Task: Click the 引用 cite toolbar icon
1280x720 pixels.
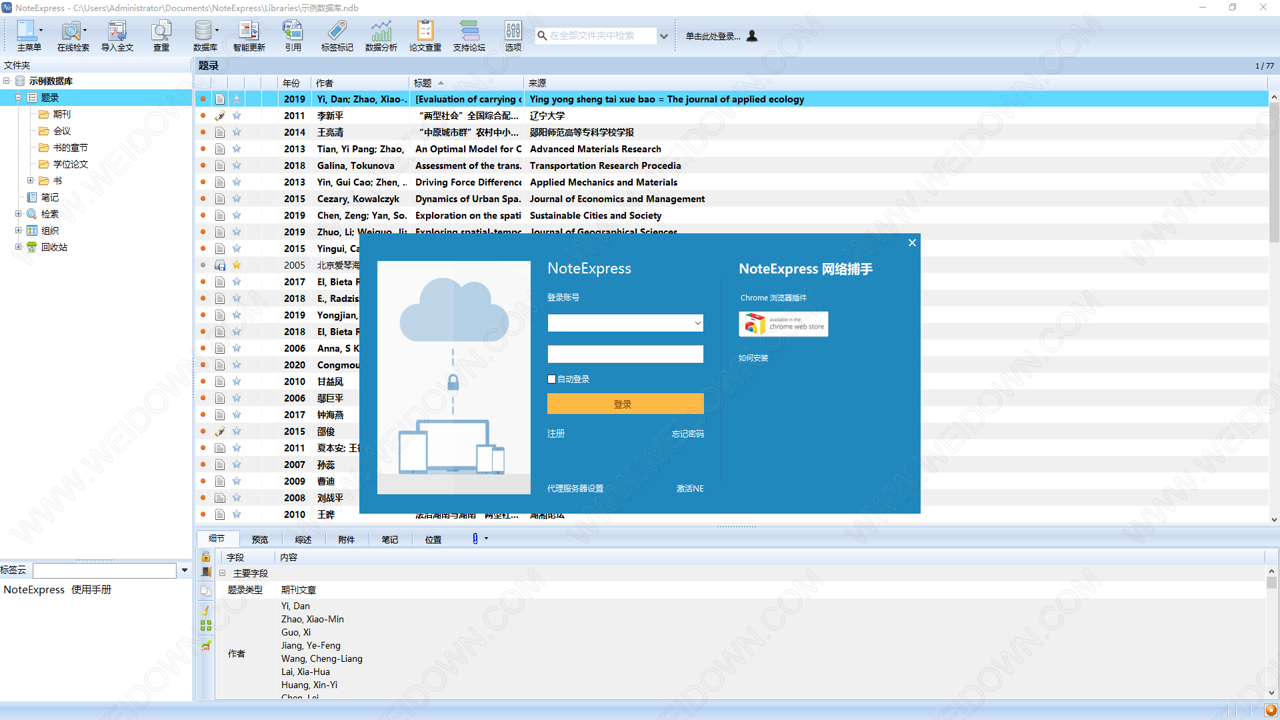Action: [293, 35]
